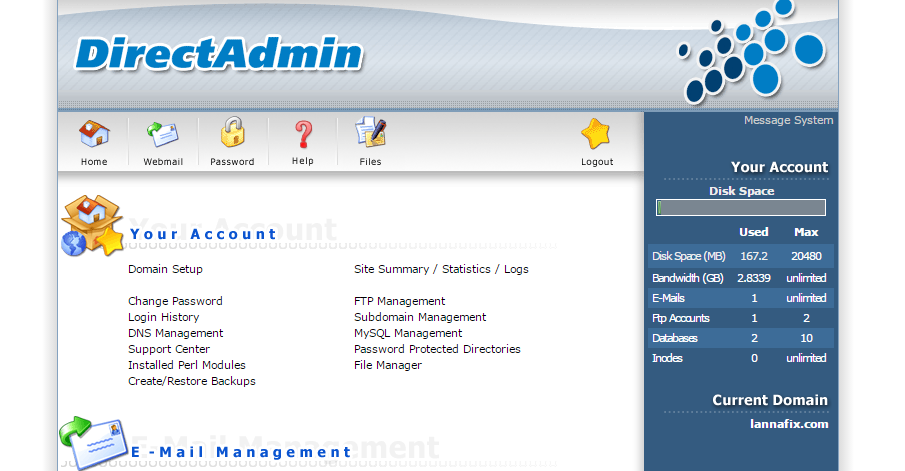
Task: Click the E-Mail Management section heading
Action: (241, 451)
